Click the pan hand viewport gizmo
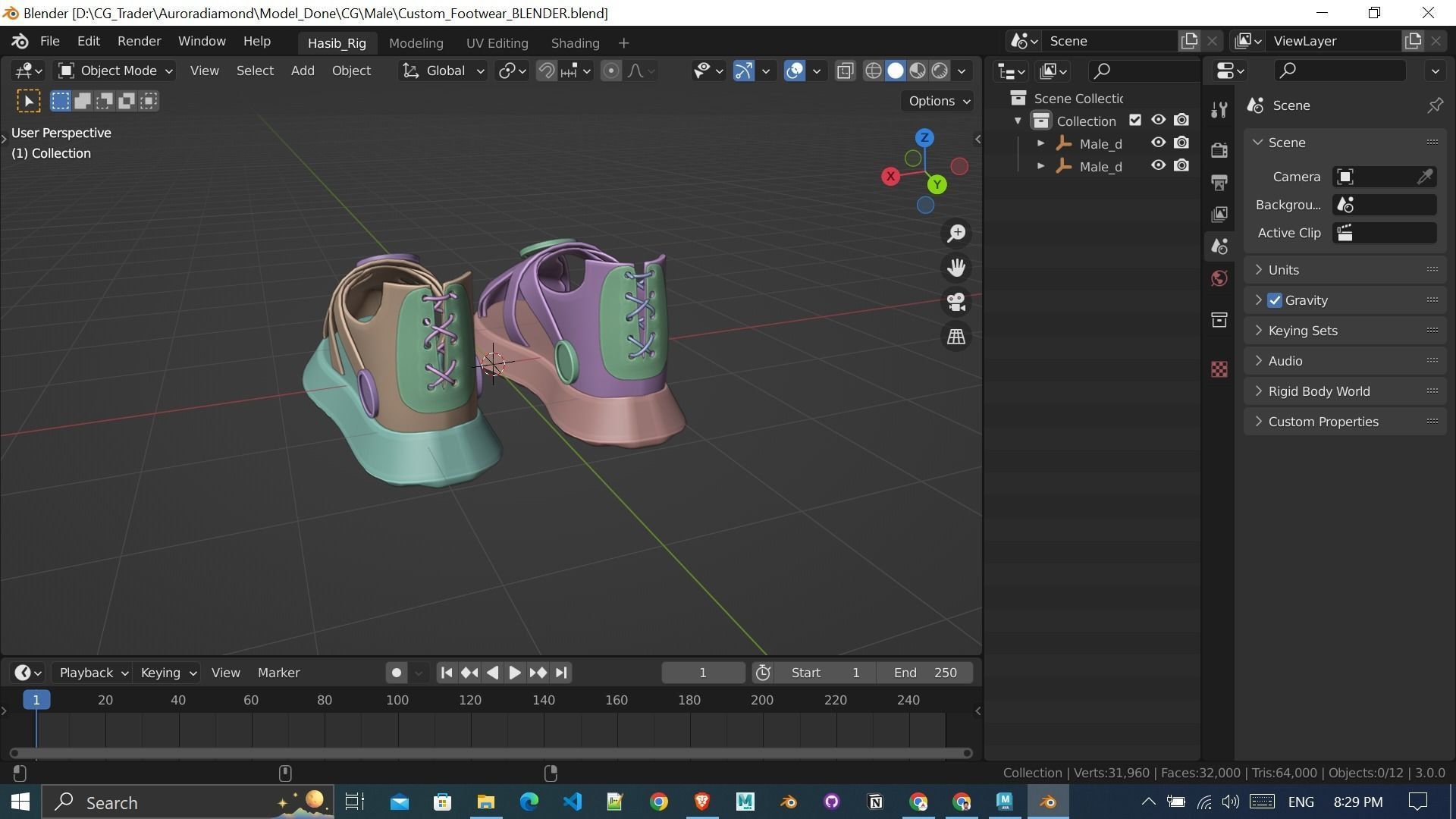The height and width of the screenshot is (819, 1456). [956, 268]
